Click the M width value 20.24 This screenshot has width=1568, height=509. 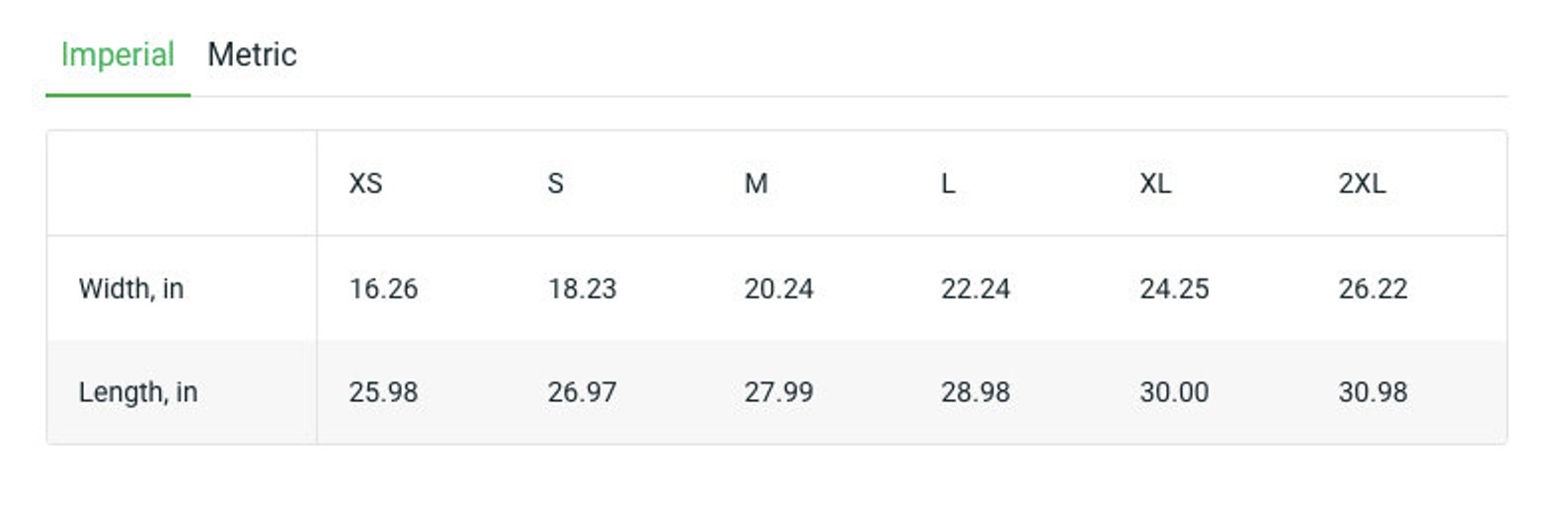[x=778, y=289]
